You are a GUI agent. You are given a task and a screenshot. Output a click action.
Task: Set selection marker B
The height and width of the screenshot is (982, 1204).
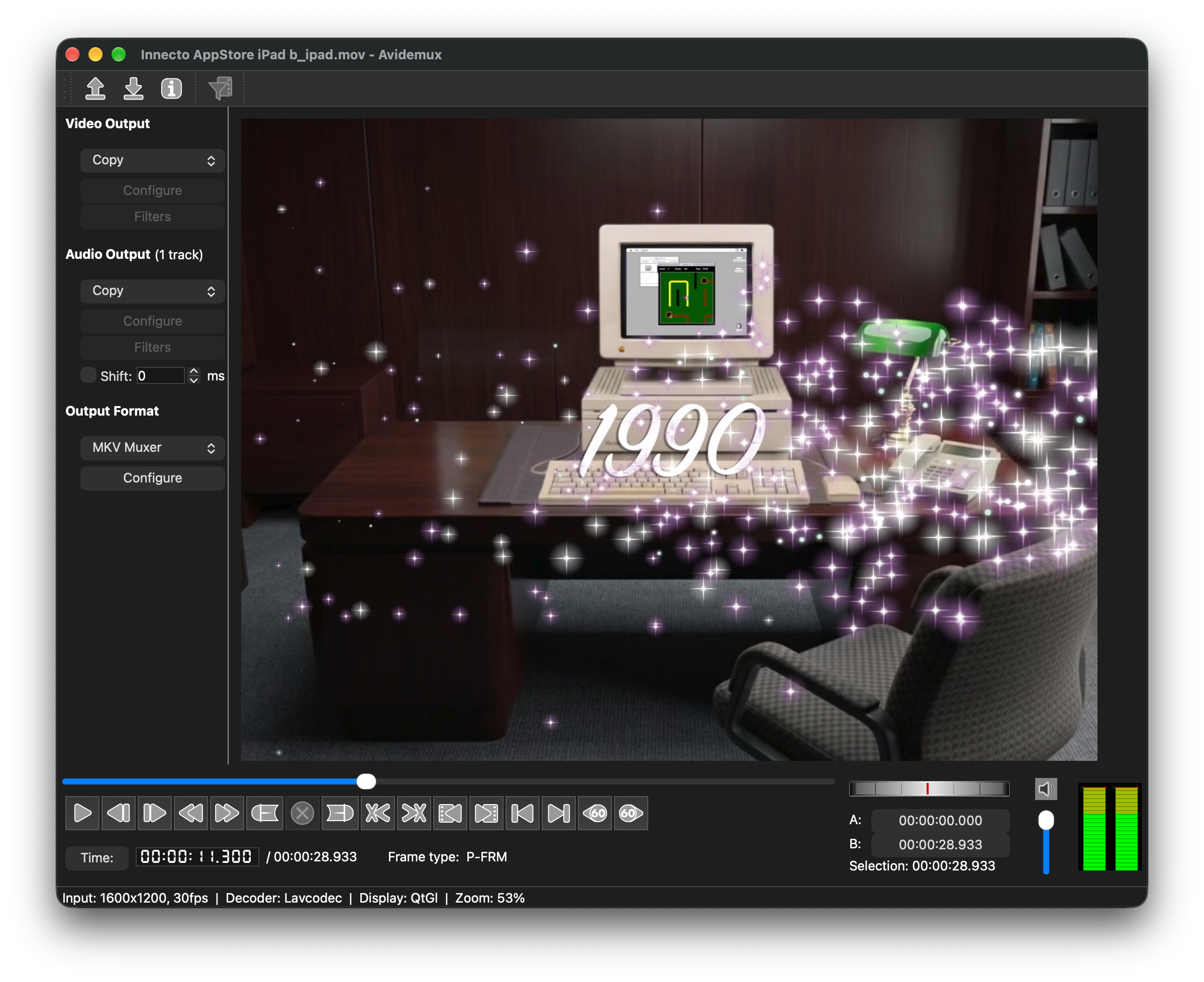340,814
